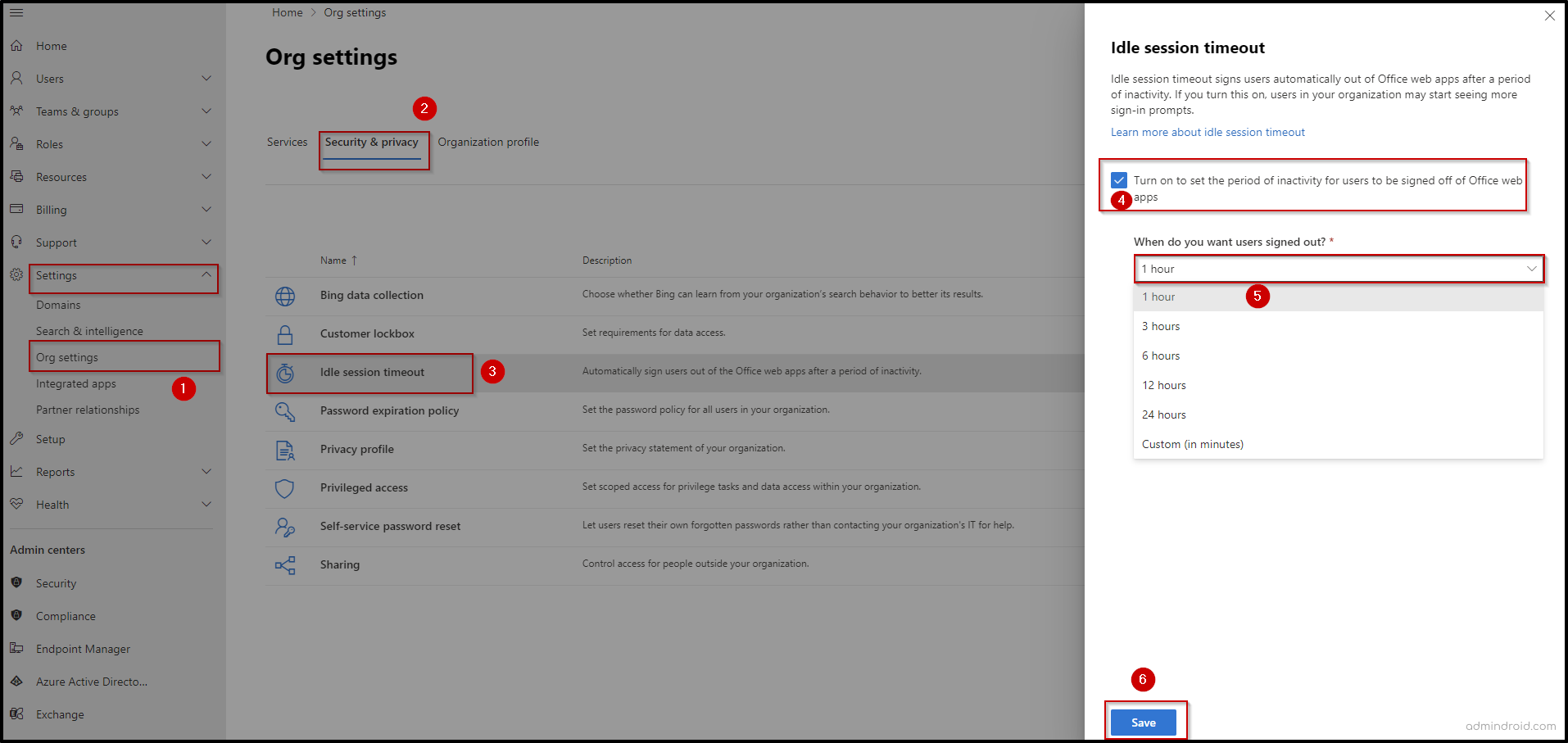Click the Save button

pyautogui.click(x=1144, y=723)
